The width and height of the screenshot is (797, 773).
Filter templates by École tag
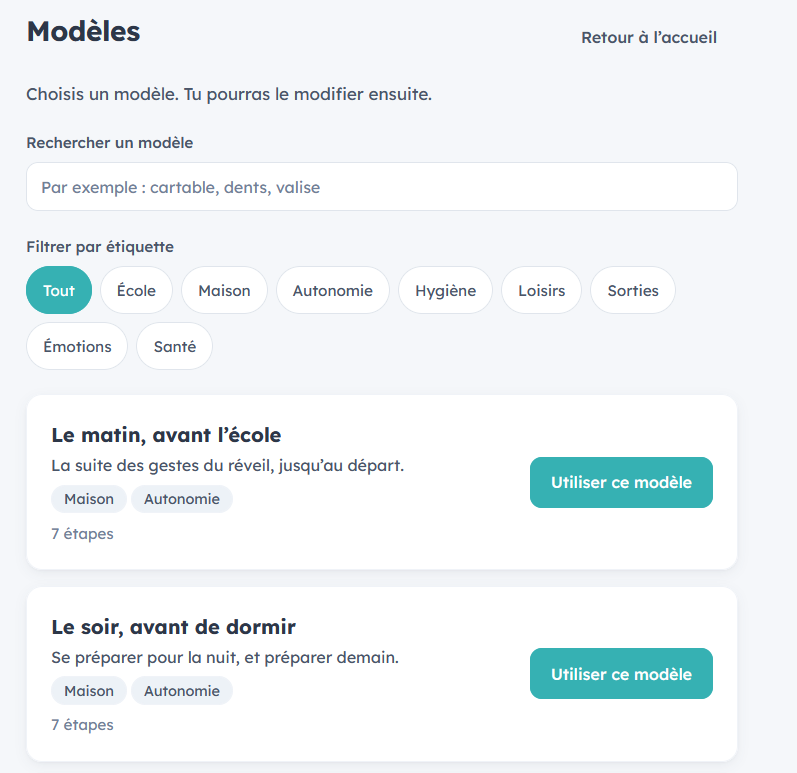point(136,290)
